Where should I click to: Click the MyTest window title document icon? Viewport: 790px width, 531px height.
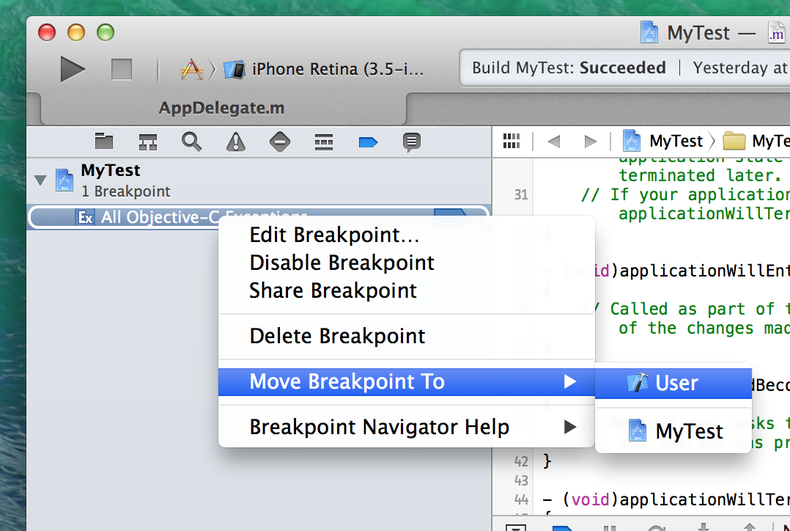click(x=649, y=32)
